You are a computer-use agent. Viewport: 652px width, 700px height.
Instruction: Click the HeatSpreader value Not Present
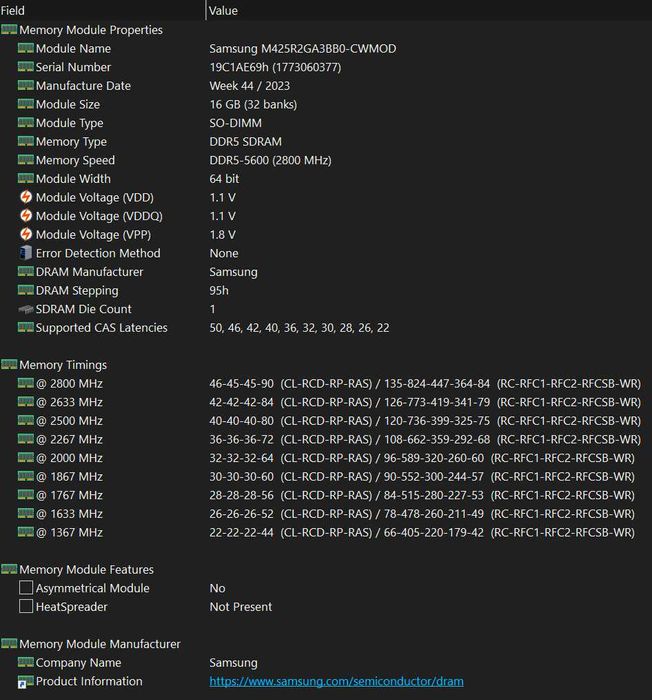[x=241, y=607]
